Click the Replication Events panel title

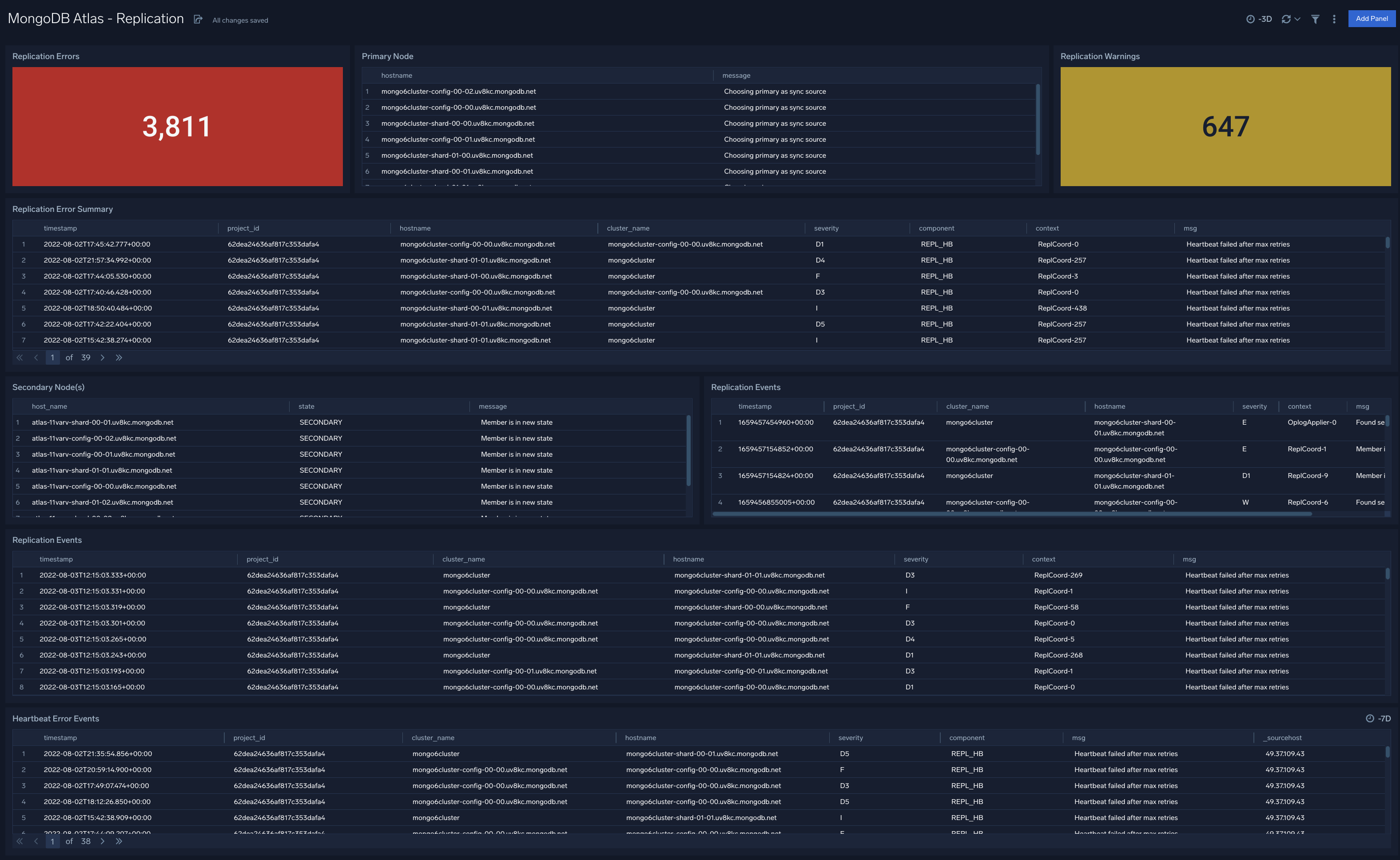click(x=47, y=540)
